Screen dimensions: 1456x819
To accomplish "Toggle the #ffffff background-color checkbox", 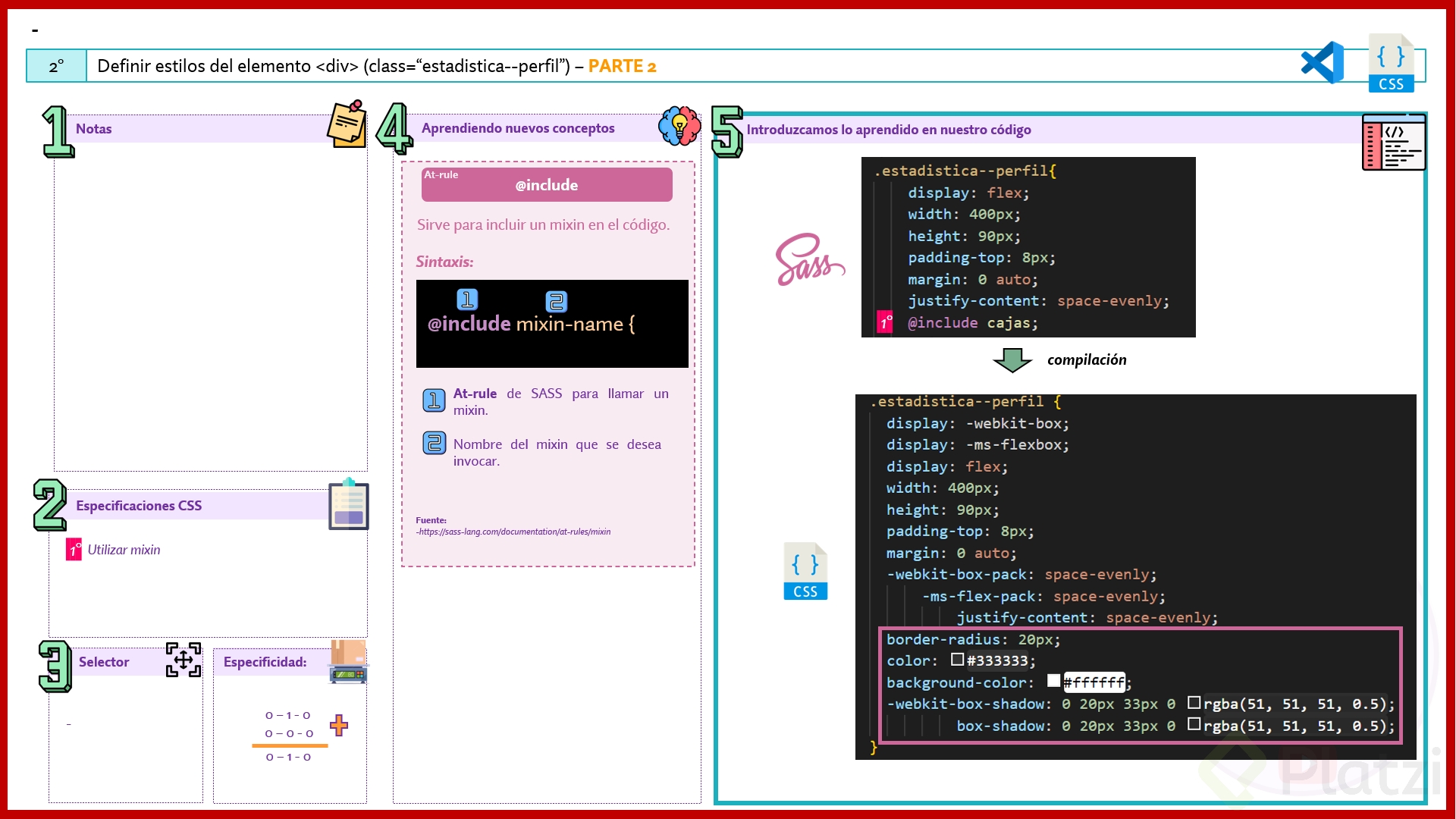I will click(1053, 681).
